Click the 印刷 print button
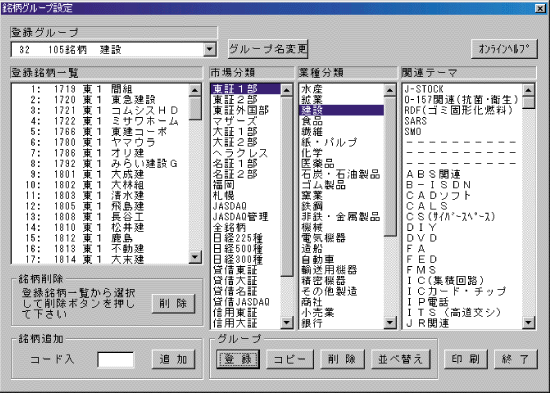Viewport: 550px width, 393px height. 466,359
